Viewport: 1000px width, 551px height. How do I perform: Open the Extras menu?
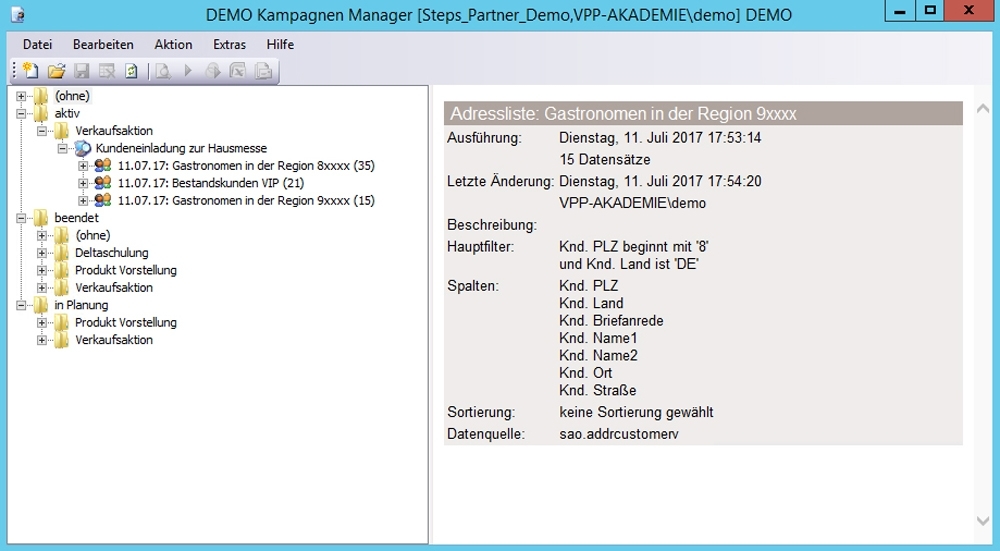pos(229,45)
